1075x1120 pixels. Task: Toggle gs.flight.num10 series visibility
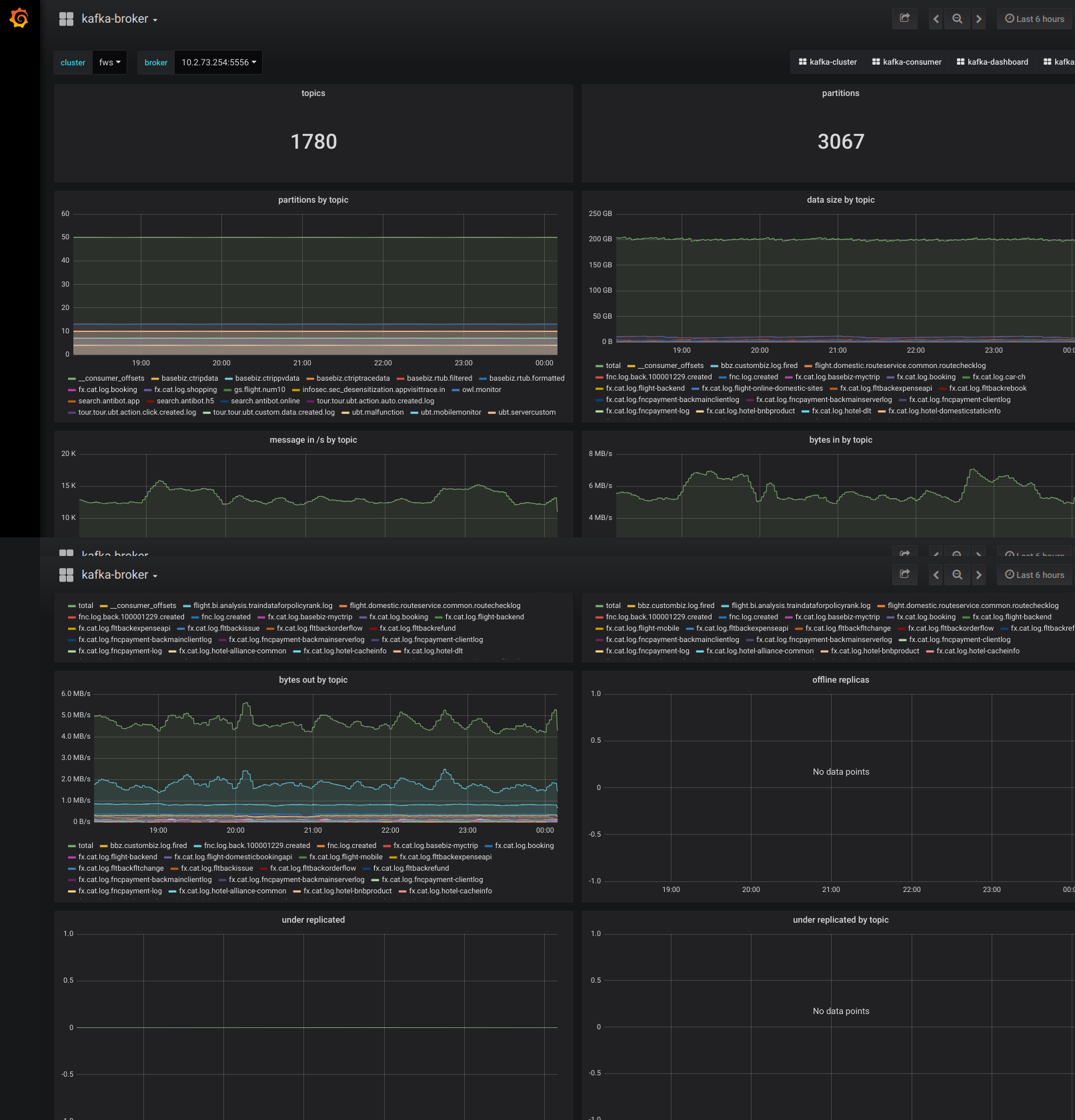coord(259,390)
